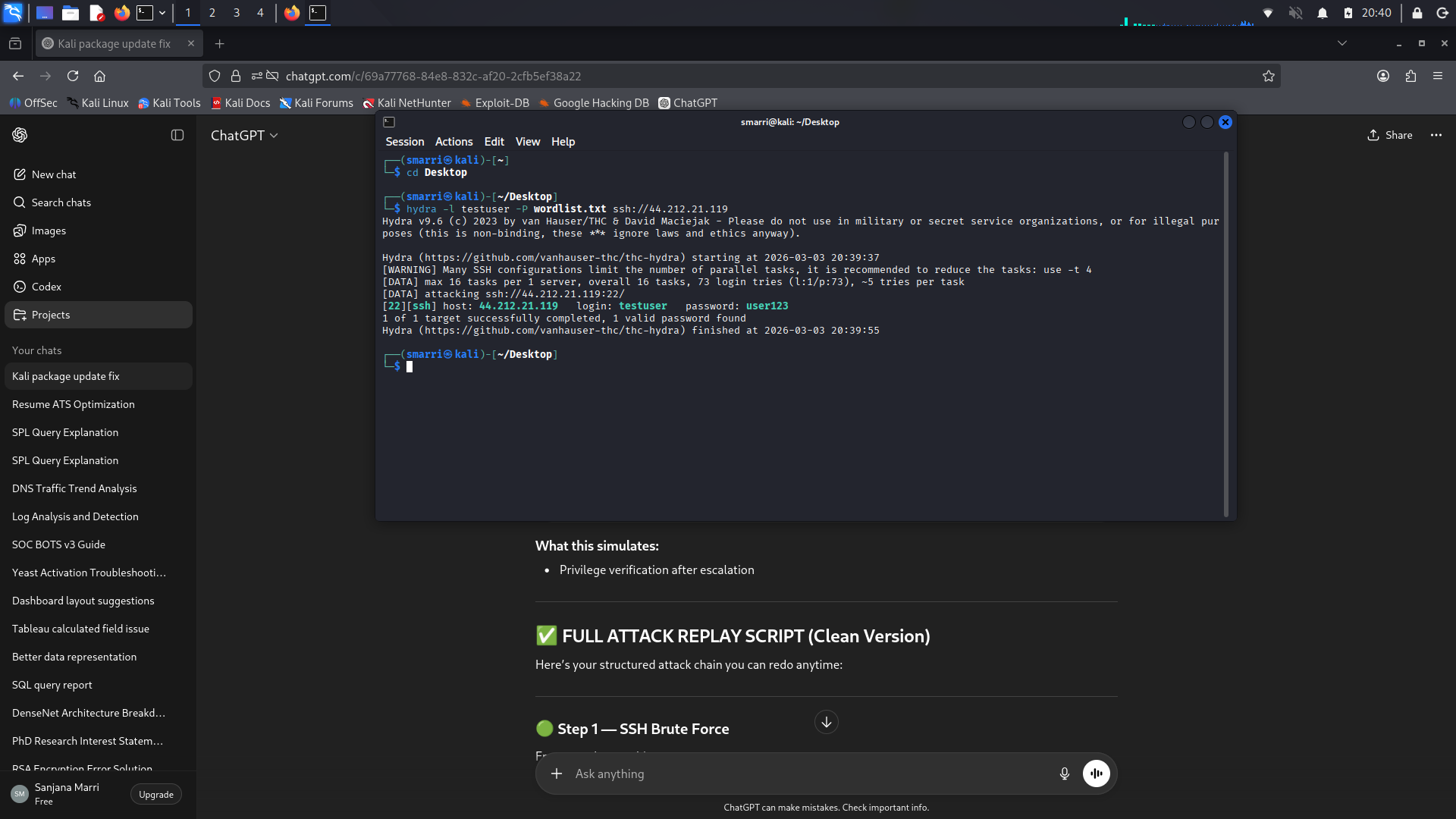Open Search chats in the sidebar
1456x819 pixels.
pyautogui.click(x=61, y=202)
